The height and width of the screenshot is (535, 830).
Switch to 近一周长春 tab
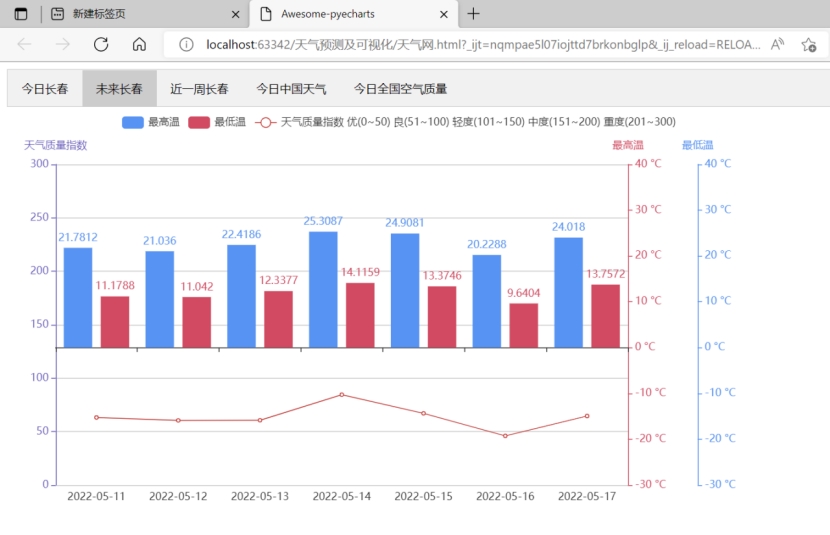coord(199,89)
